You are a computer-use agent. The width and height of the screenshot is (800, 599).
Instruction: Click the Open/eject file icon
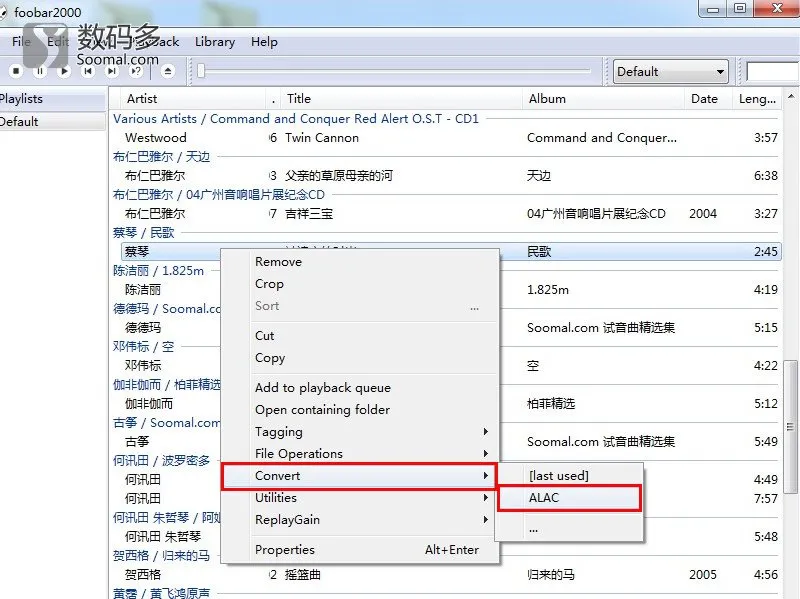(168, 71)
